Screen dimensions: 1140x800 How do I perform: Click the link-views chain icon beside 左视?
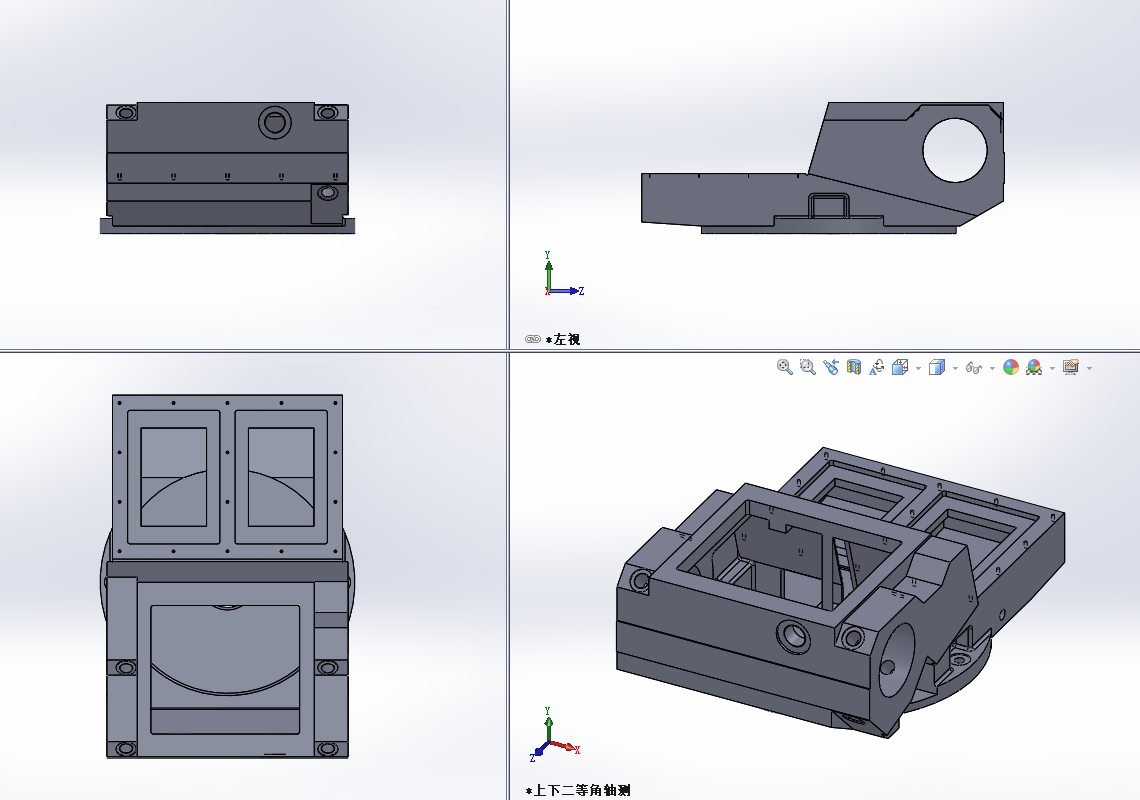click(x=533, y=339)
